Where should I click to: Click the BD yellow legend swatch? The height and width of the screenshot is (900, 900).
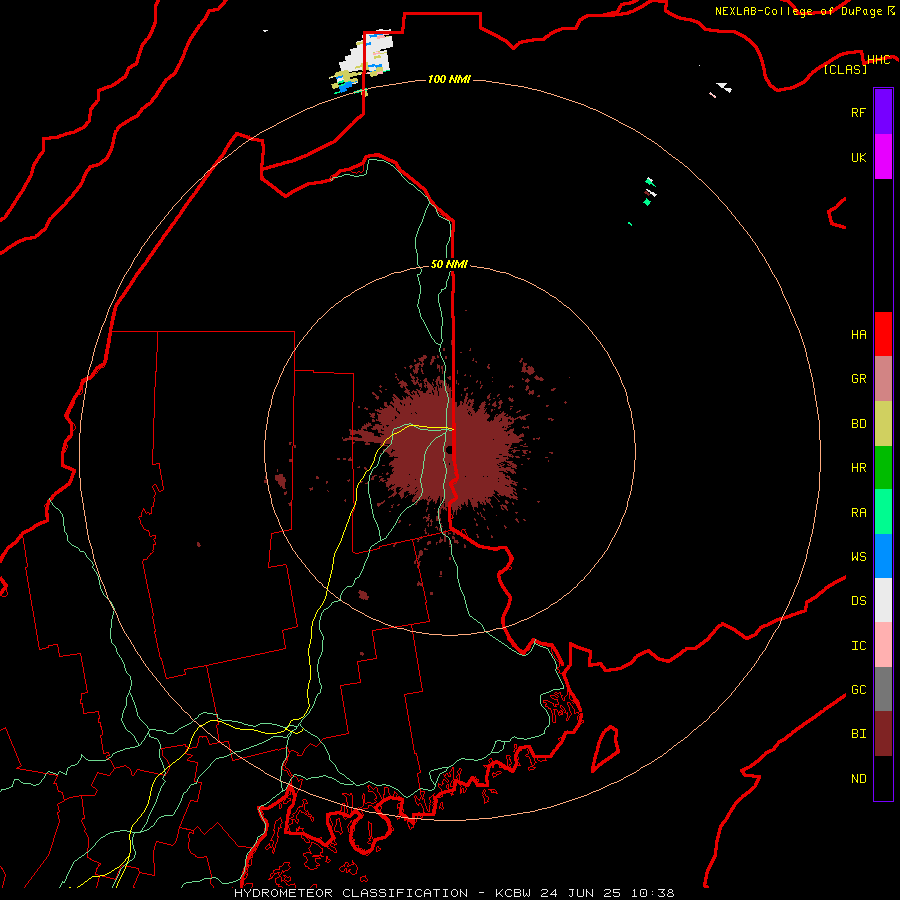click(x=883, y=424)
